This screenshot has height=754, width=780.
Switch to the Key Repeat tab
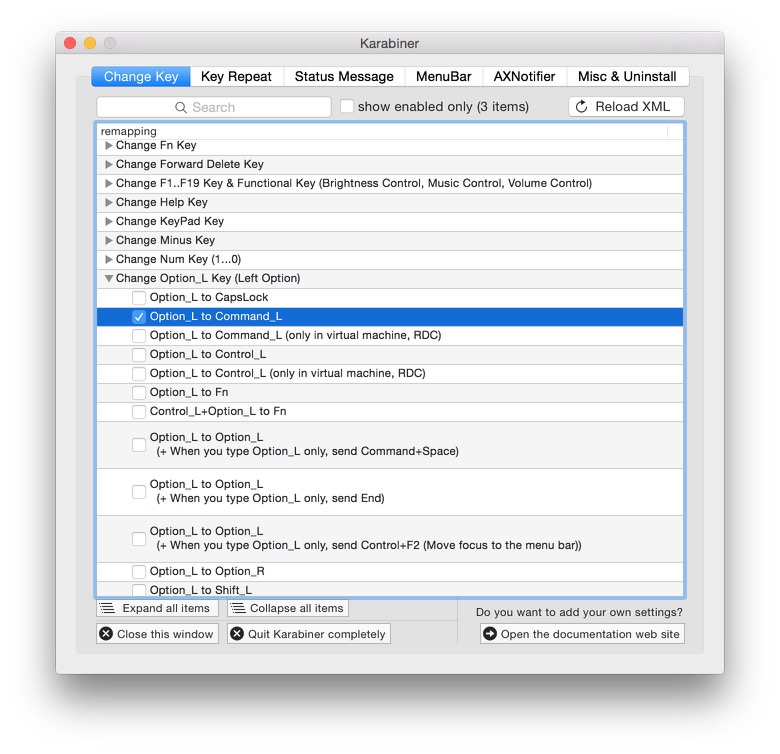pos(236,77)
